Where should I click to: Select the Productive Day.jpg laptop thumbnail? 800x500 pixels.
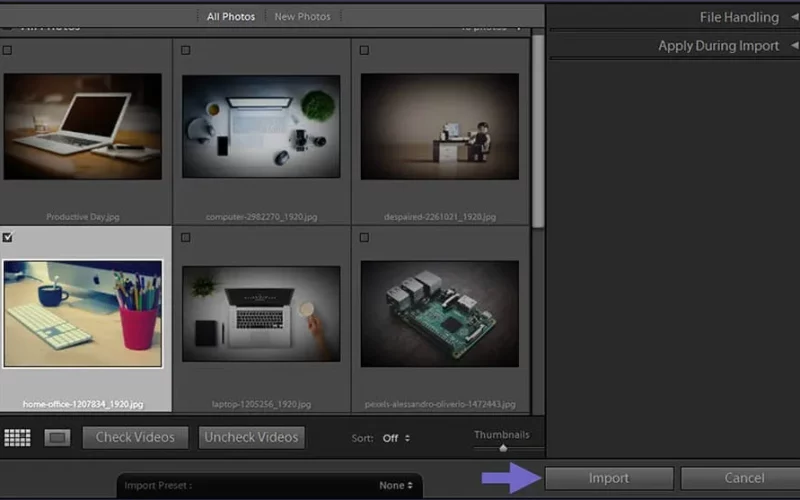click(83, 127)
